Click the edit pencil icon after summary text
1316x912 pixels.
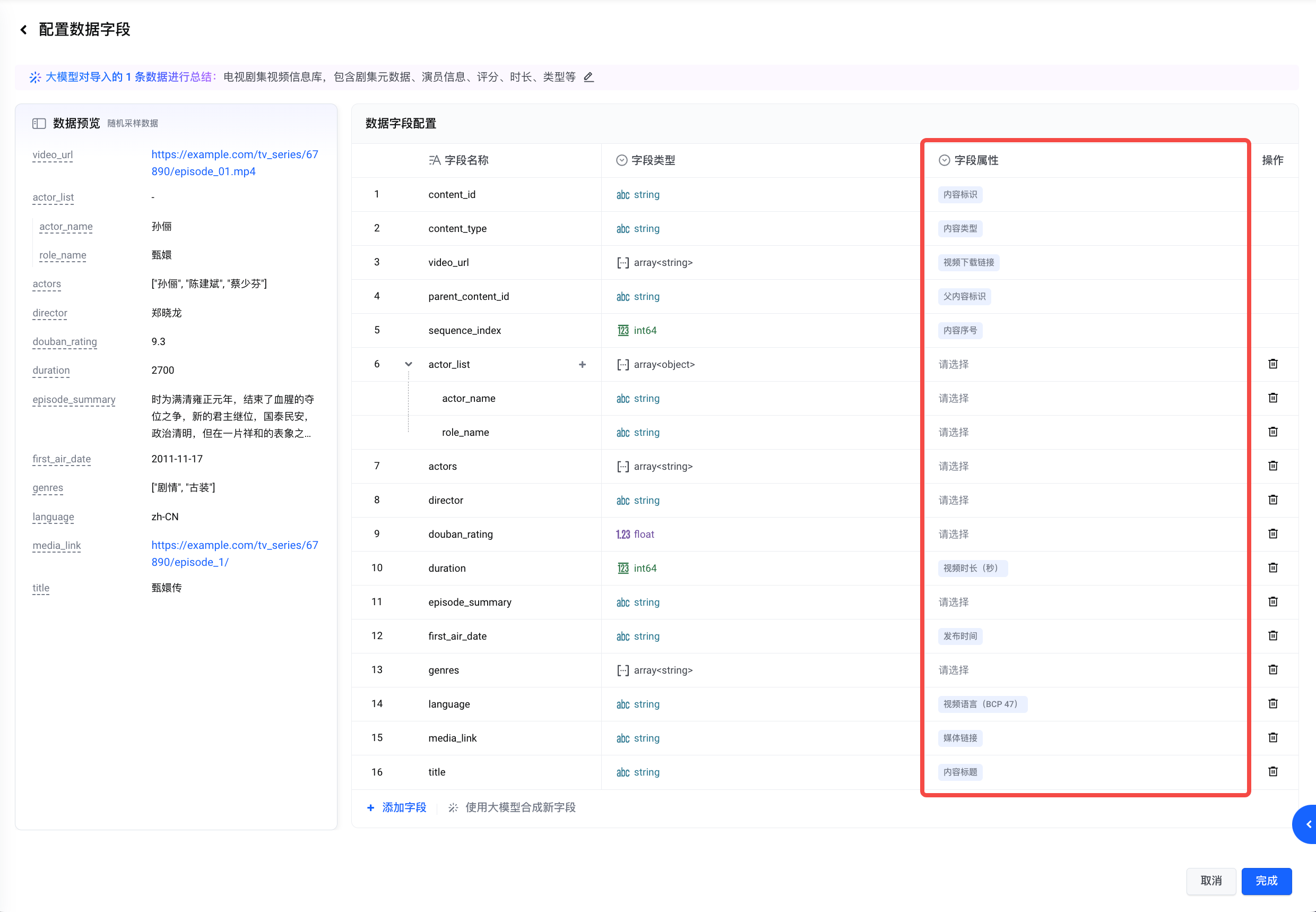589,77
